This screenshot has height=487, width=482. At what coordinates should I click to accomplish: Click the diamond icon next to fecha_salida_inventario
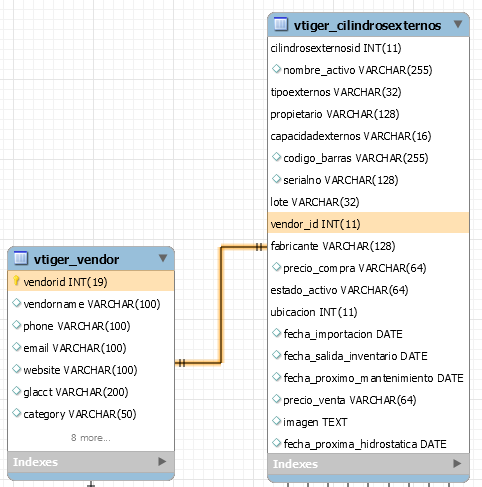(x=276, y=355)
